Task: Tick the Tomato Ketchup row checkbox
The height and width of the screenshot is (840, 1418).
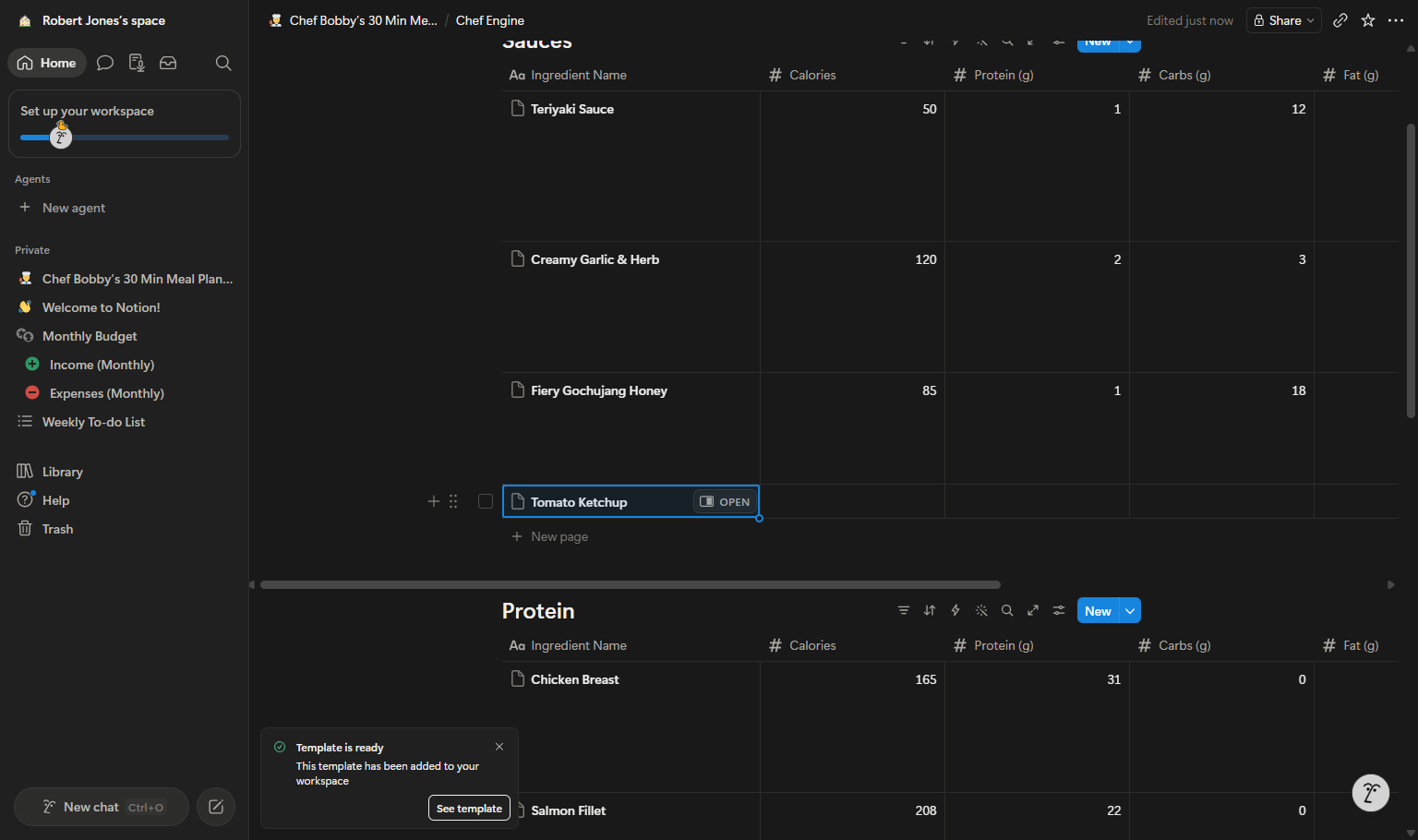Action: click(x=486, y=501)
